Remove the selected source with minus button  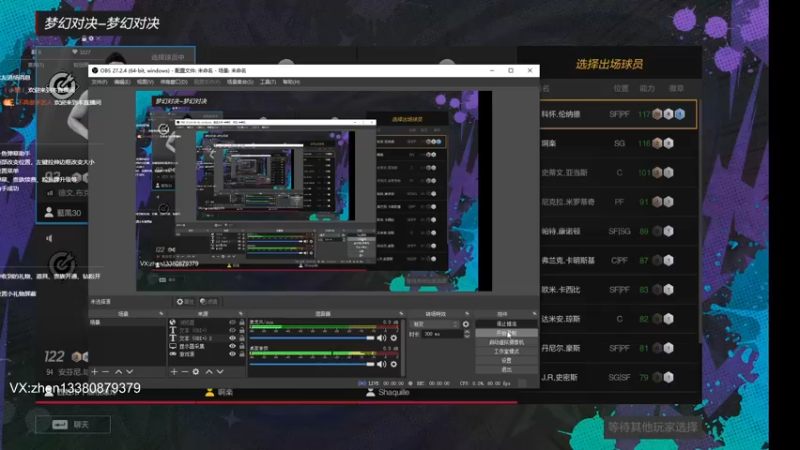(x=185, y=372)
